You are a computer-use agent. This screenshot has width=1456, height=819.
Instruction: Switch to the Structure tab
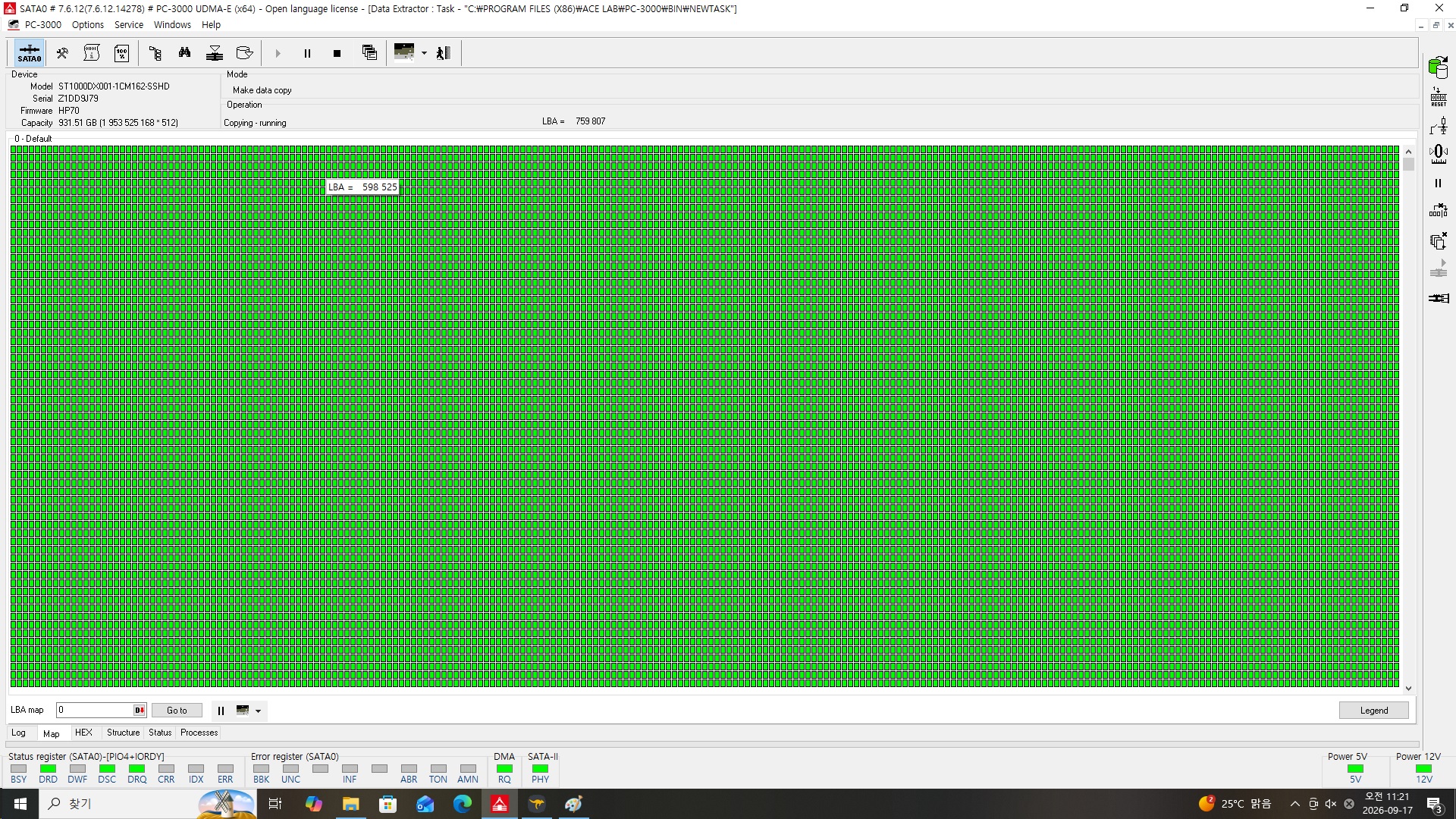tap(123, 733)
